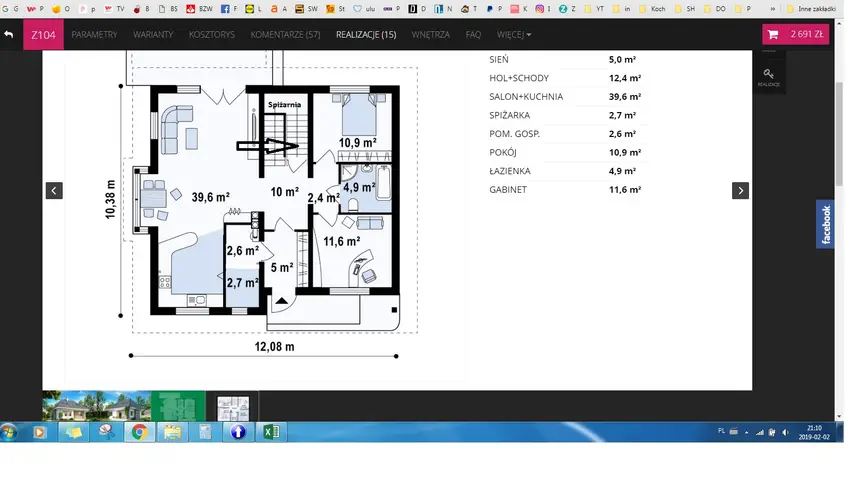Show previous image with left arrow
Screen dimensions: 850x478
click(54, 190)
